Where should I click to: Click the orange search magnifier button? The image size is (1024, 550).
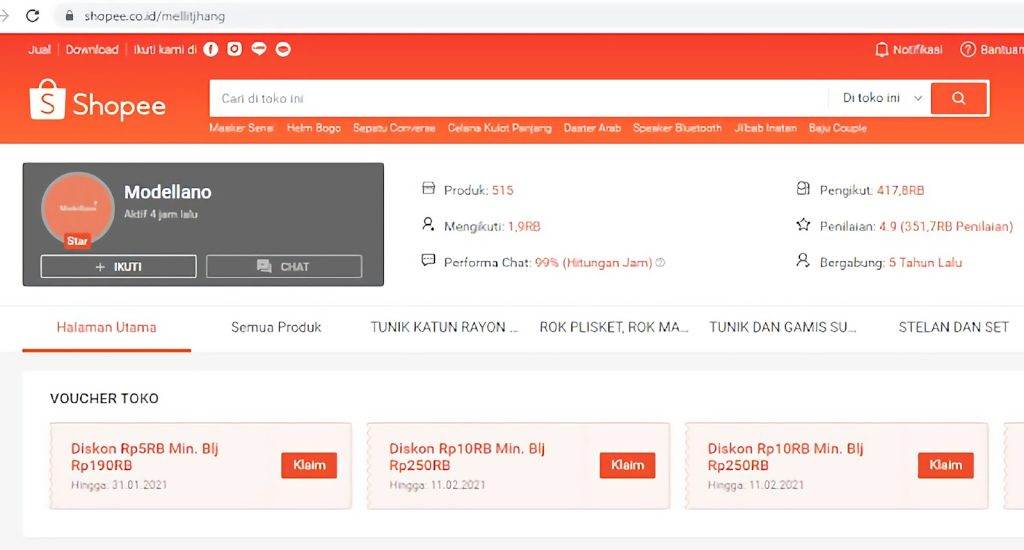[959, 98]
